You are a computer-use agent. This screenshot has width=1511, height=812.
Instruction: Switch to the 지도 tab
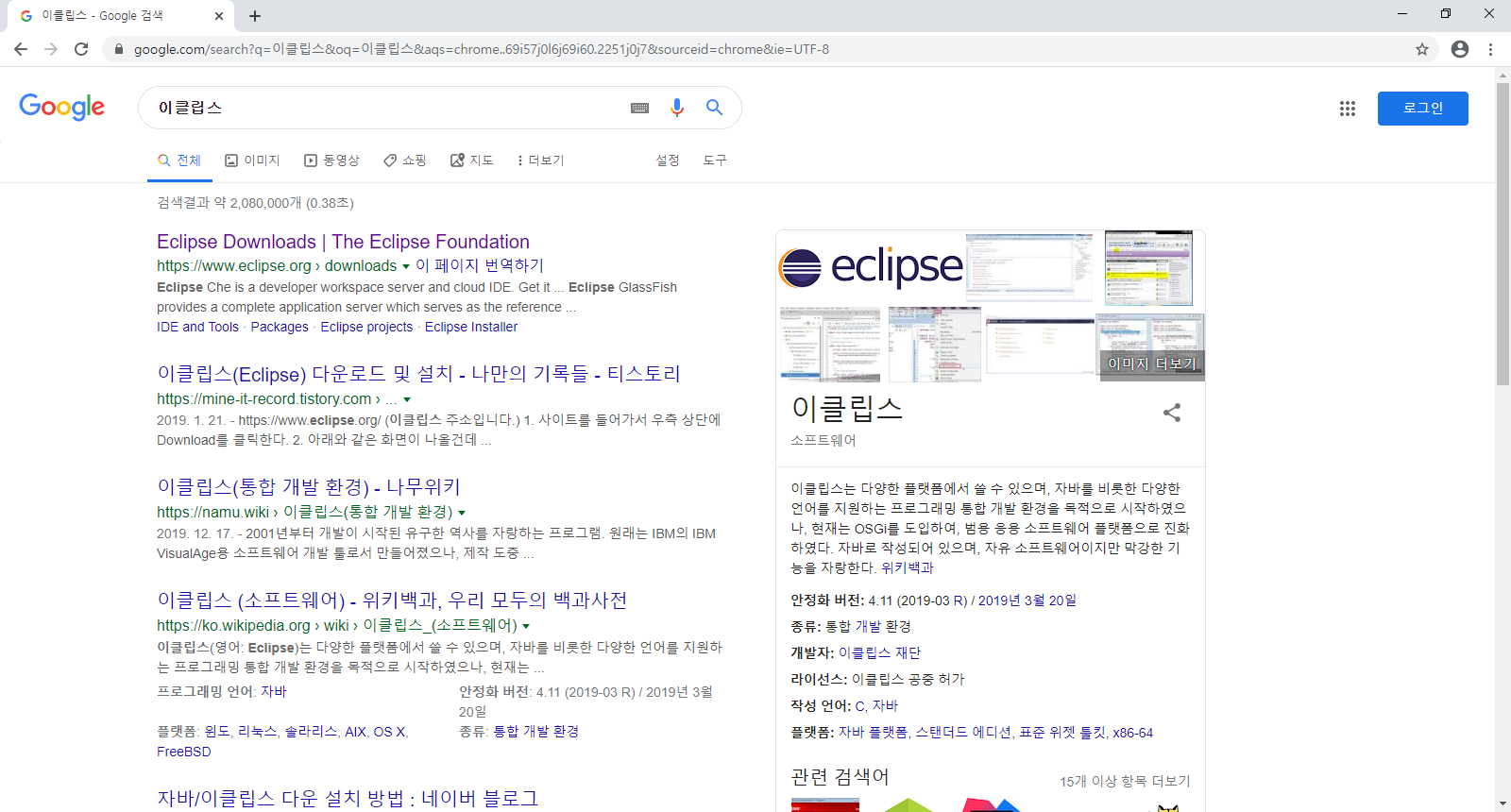[472, 161]
